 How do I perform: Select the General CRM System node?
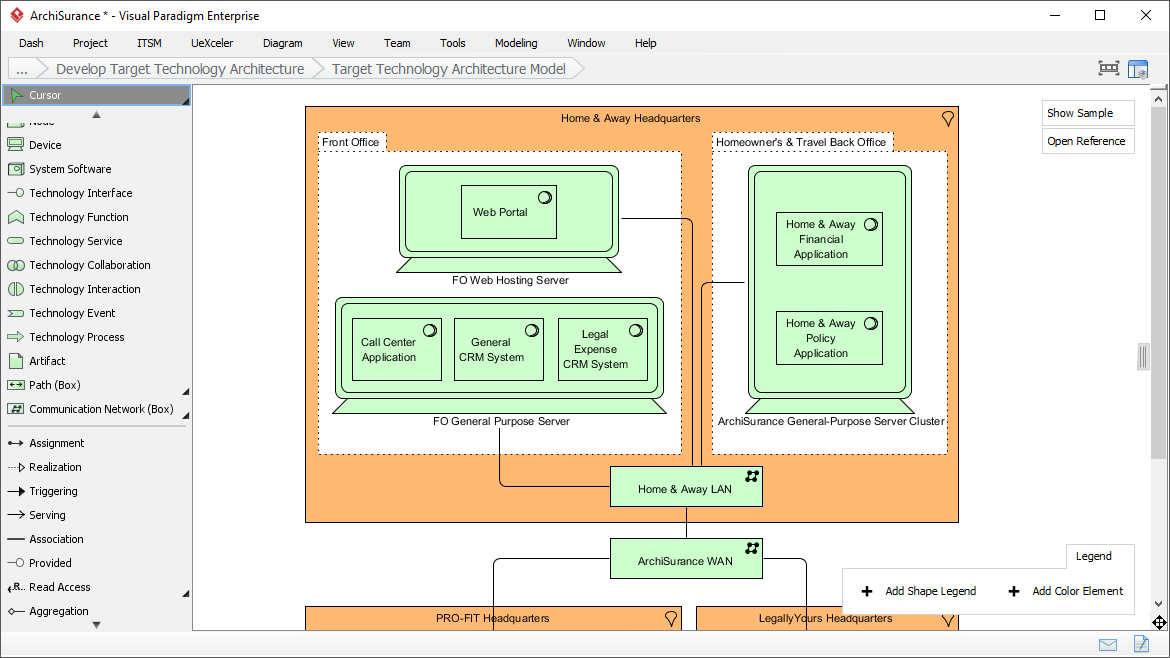coord(498,349)
